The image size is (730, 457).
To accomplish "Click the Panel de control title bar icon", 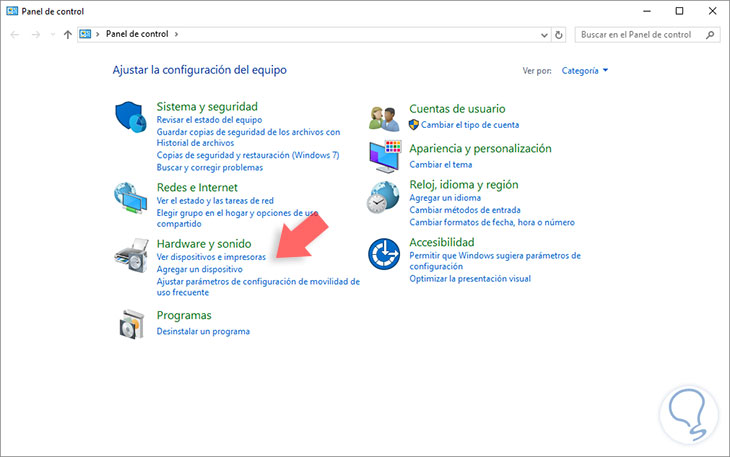I will (x=12, y=11).
